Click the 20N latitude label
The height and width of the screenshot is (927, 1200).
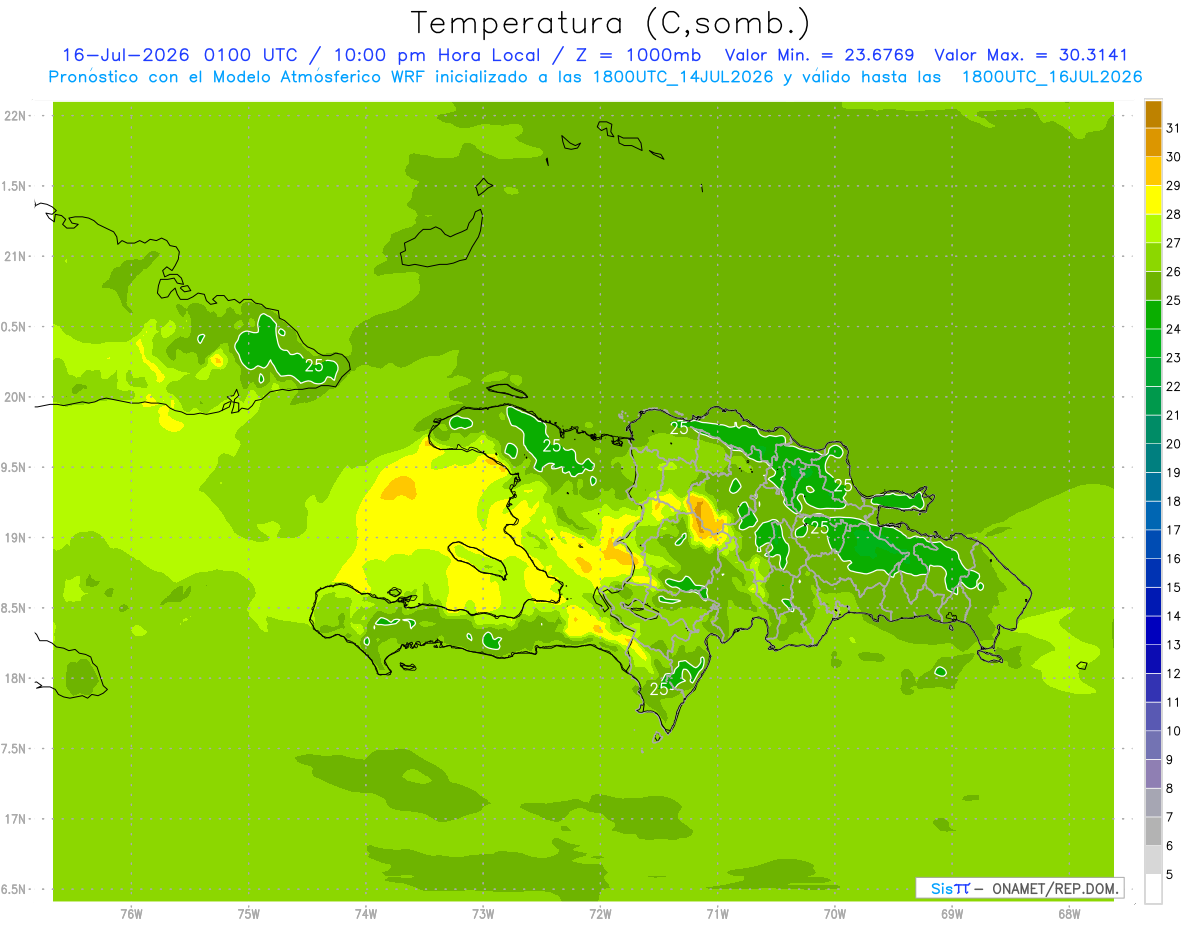pyautogui.click(x=15, y=397)
